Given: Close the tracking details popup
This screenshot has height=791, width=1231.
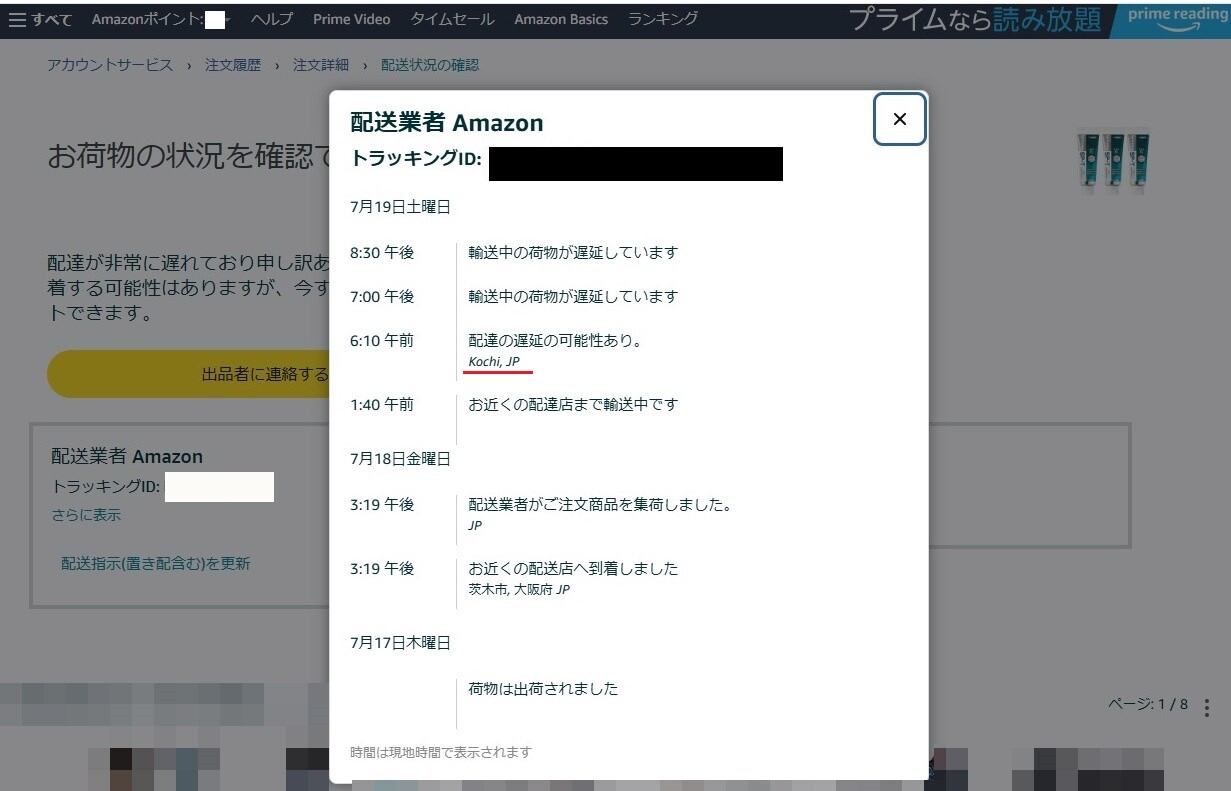Looking at the screenshot, I should pyautogui.click(x=899, y=119).
